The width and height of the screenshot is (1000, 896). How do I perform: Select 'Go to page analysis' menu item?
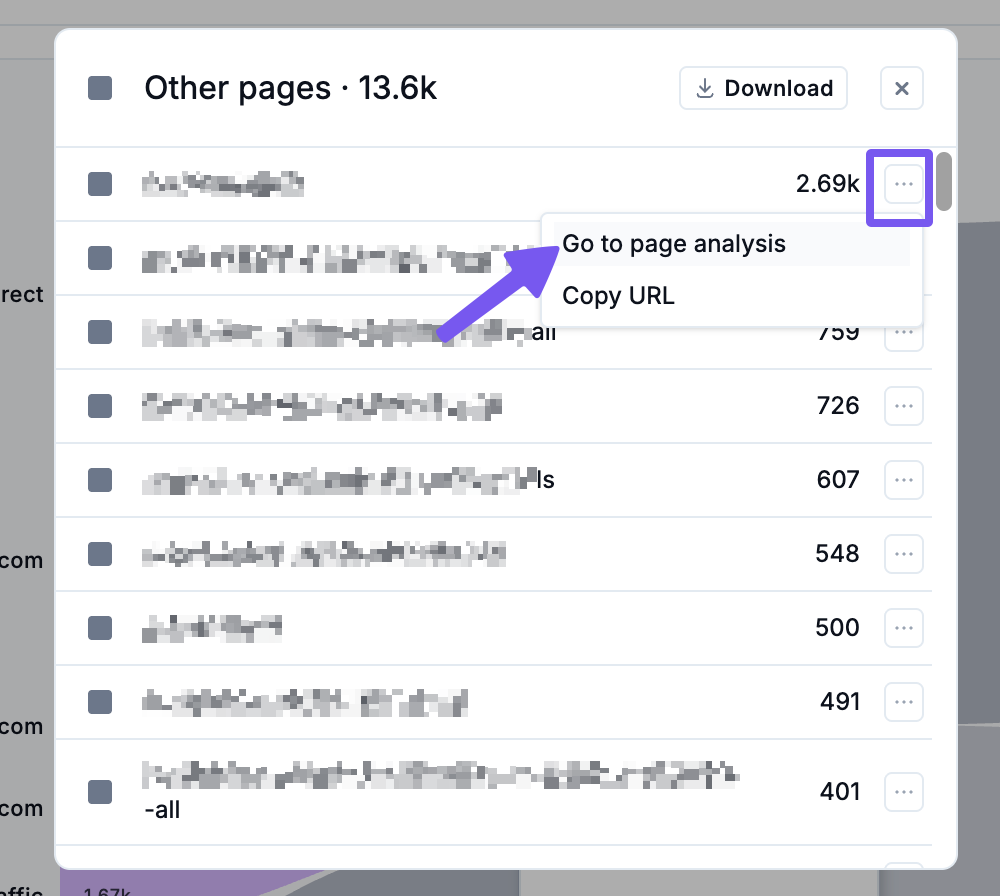coord(674,244)
